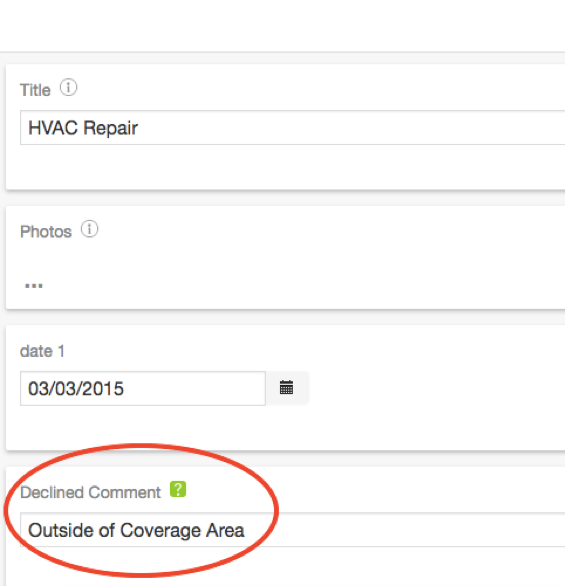Click blank area below the date field
Viewport: 565px width, 586px height.
[285, 427]
